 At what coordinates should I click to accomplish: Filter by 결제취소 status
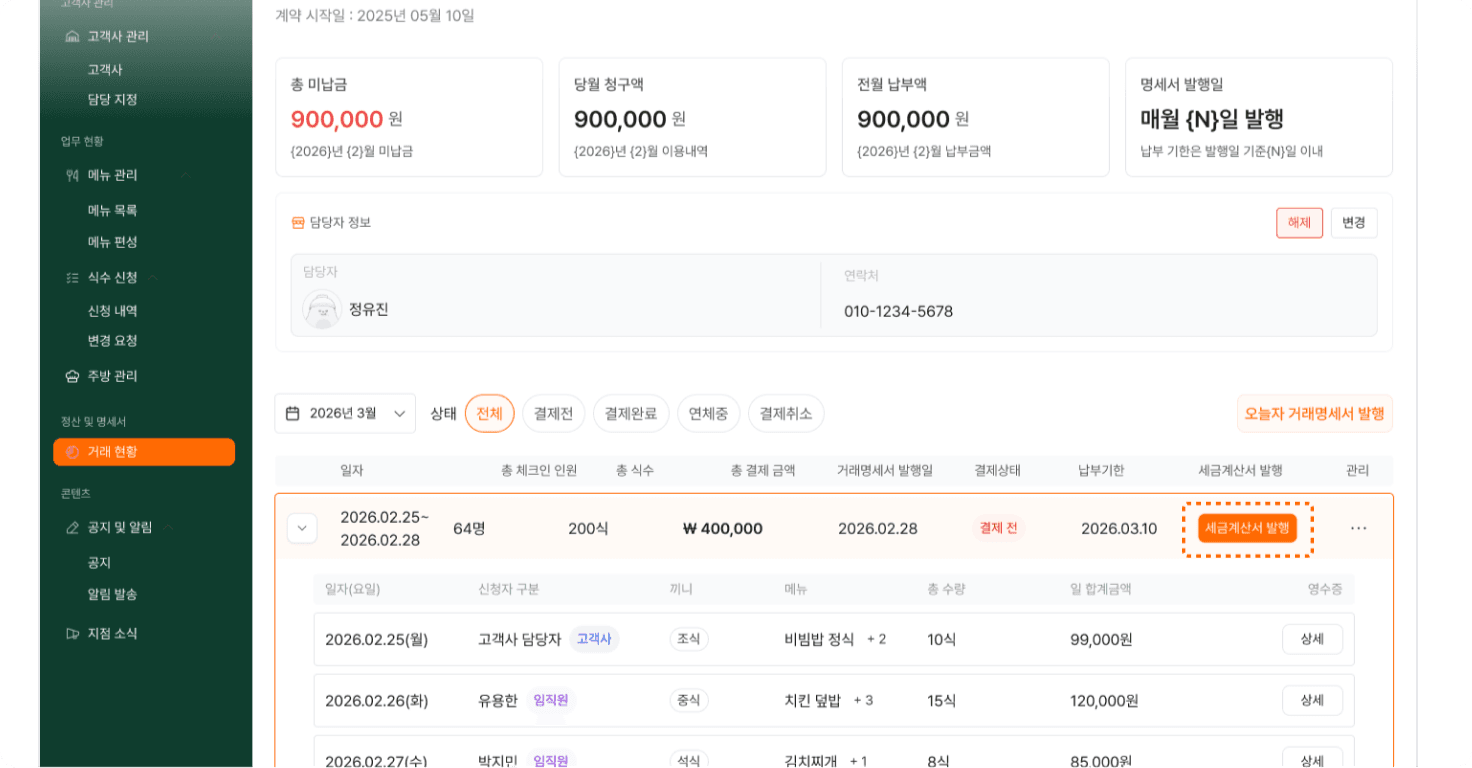coord(786,413)
